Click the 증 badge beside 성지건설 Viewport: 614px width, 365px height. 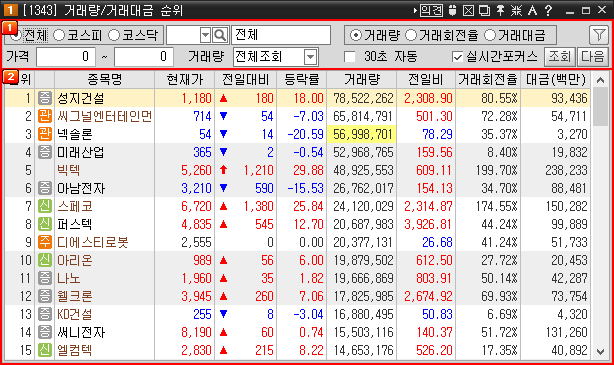pyautogui.click(x=45, y=98)
